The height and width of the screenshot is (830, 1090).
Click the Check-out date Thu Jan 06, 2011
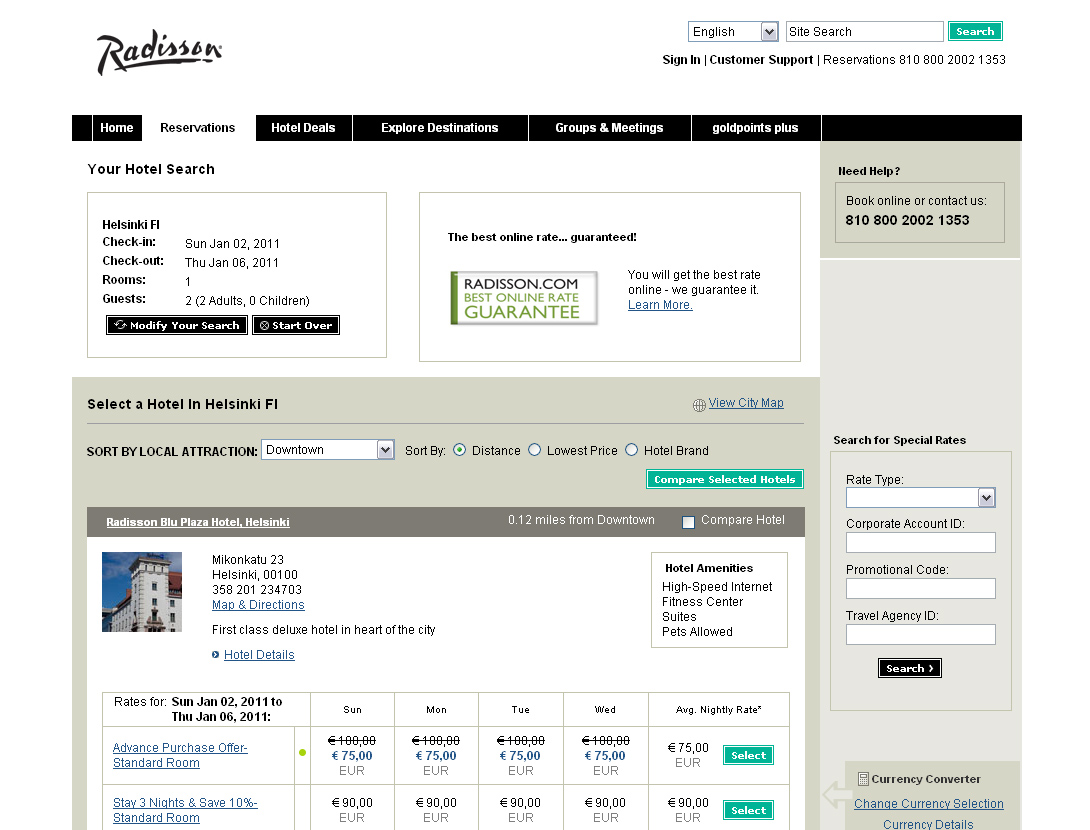[x=231, y=263]
